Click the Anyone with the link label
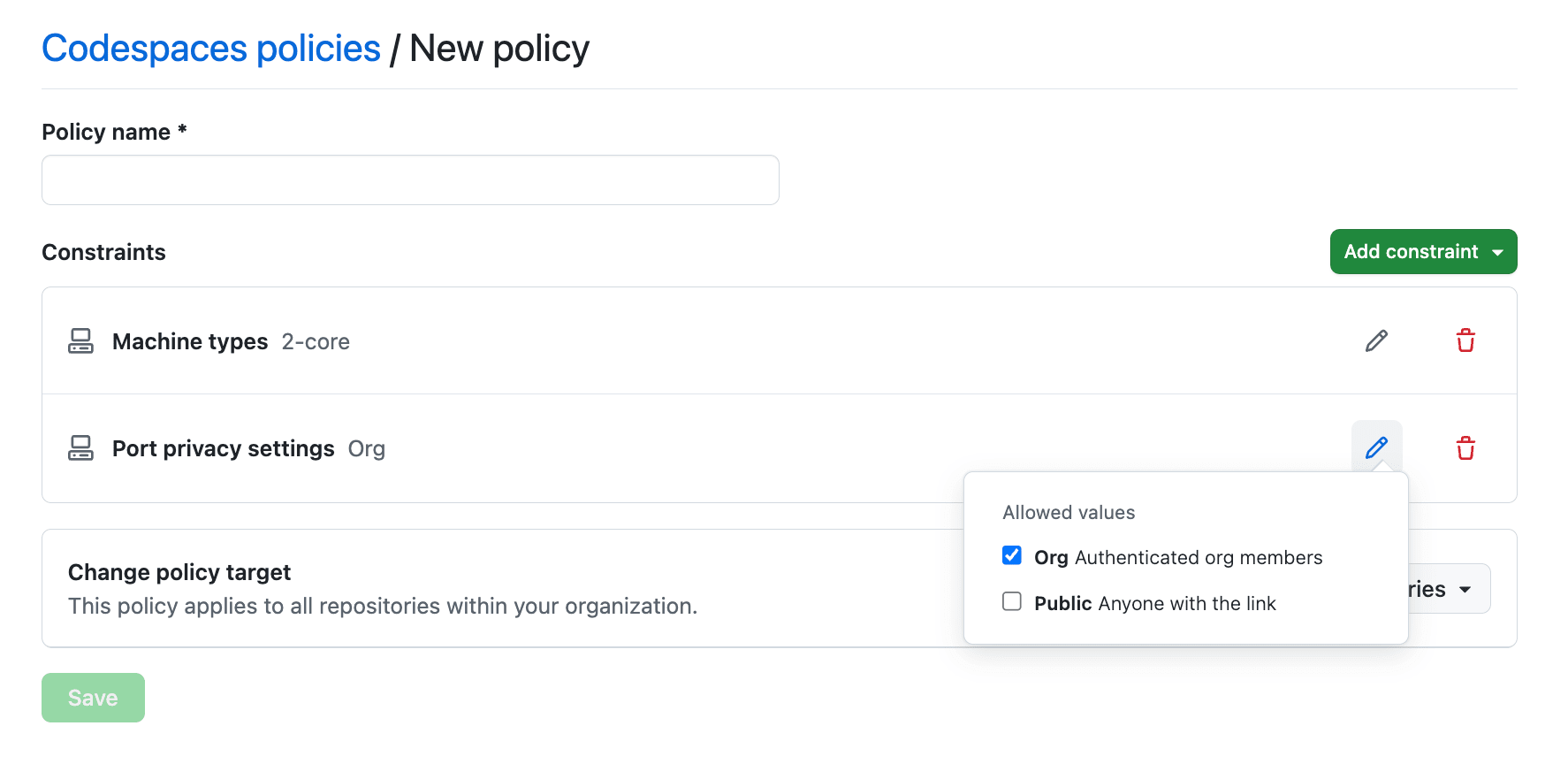This screenshot has height=764, width=1568. click(1187, 604)
